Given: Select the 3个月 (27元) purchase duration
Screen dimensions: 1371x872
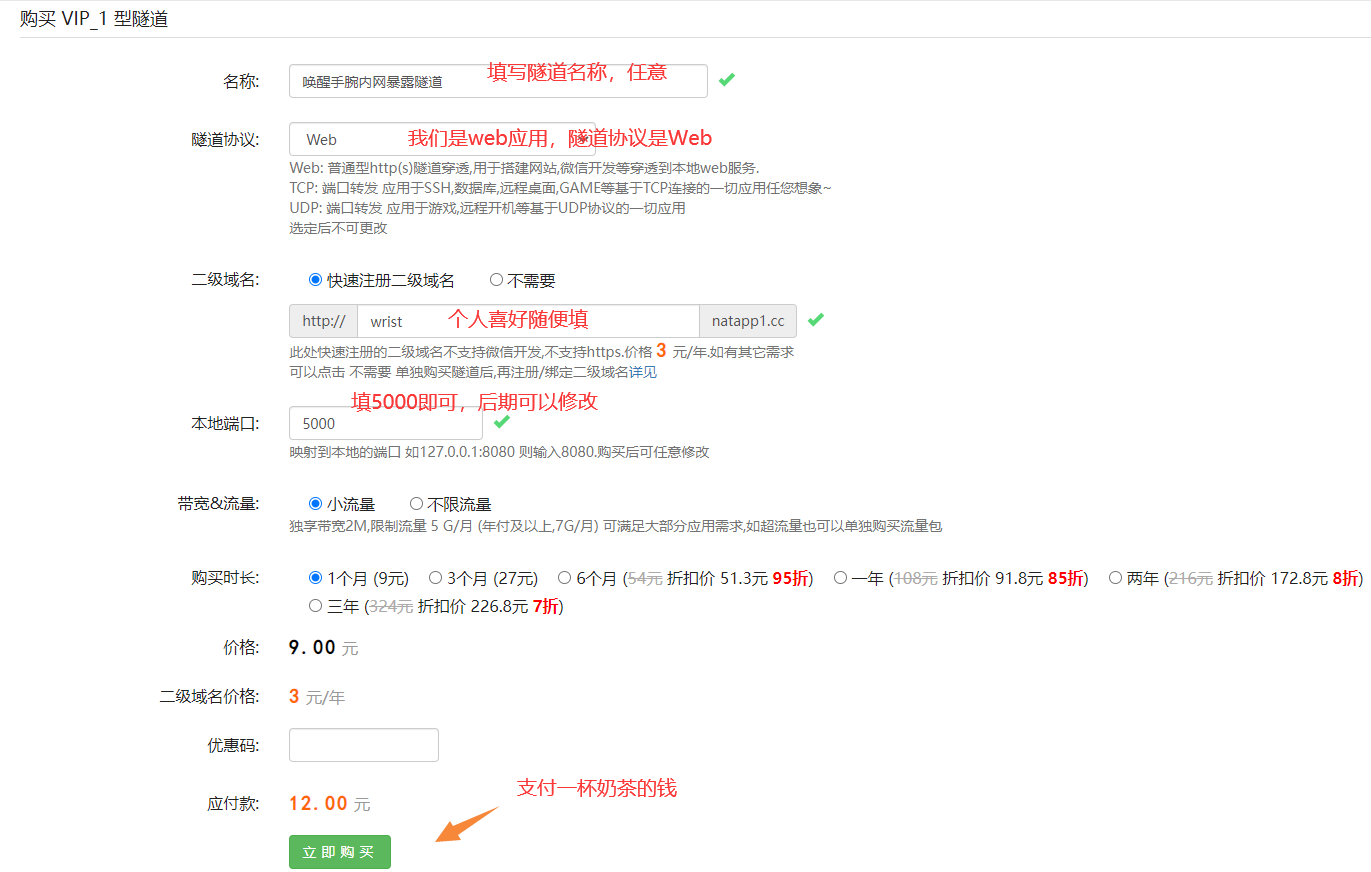Looking at the screenshot, I should [x=435, y=577].
